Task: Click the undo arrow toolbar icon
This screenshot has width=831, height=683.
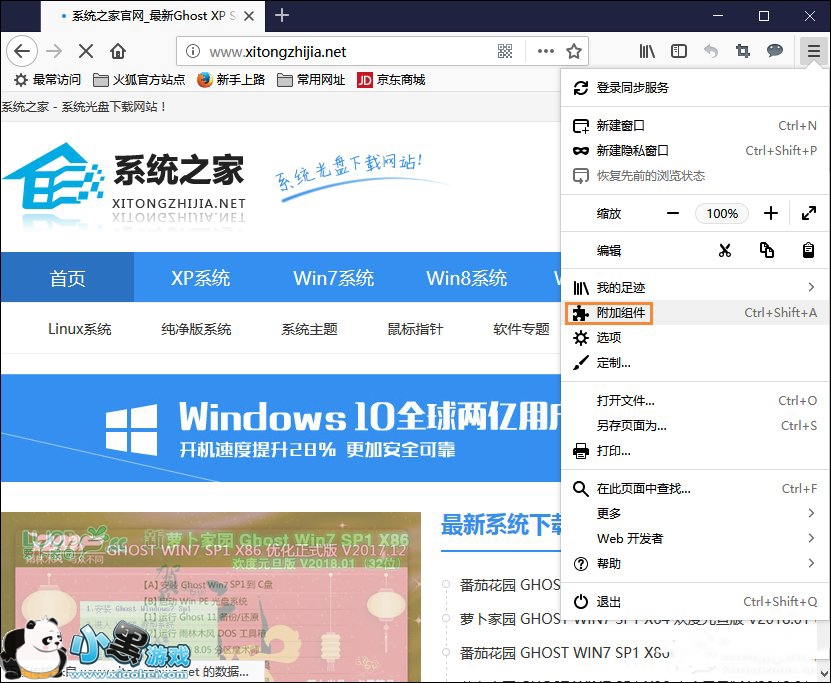Action: (711, 51)
